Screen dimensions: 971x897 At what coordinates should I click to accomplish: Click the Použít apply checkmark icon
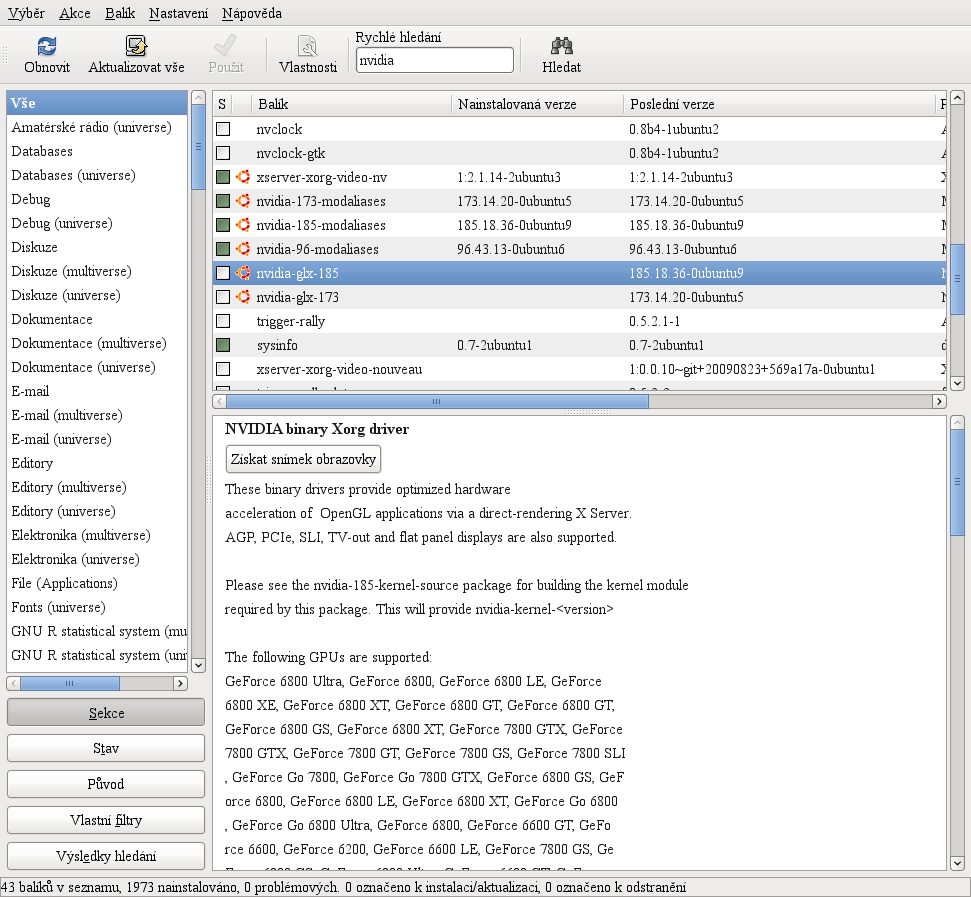(x=225, y=46)
